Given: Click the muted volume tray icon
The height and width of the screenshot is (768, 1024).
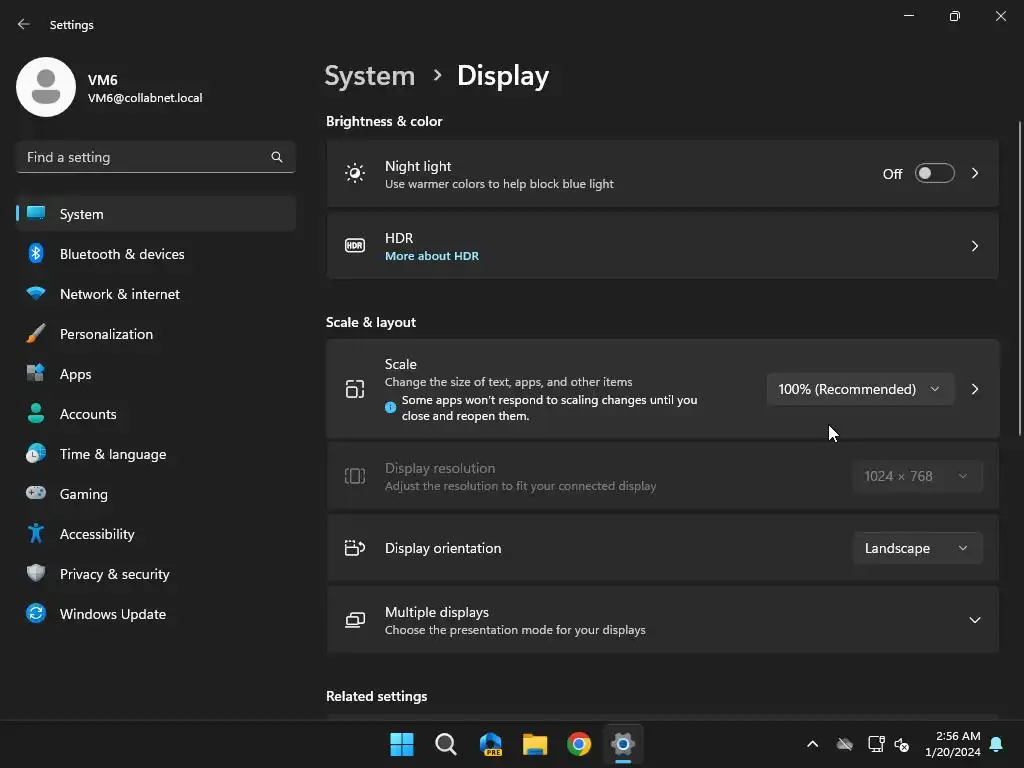Looking at the screenshot, I should click(902, 744).
